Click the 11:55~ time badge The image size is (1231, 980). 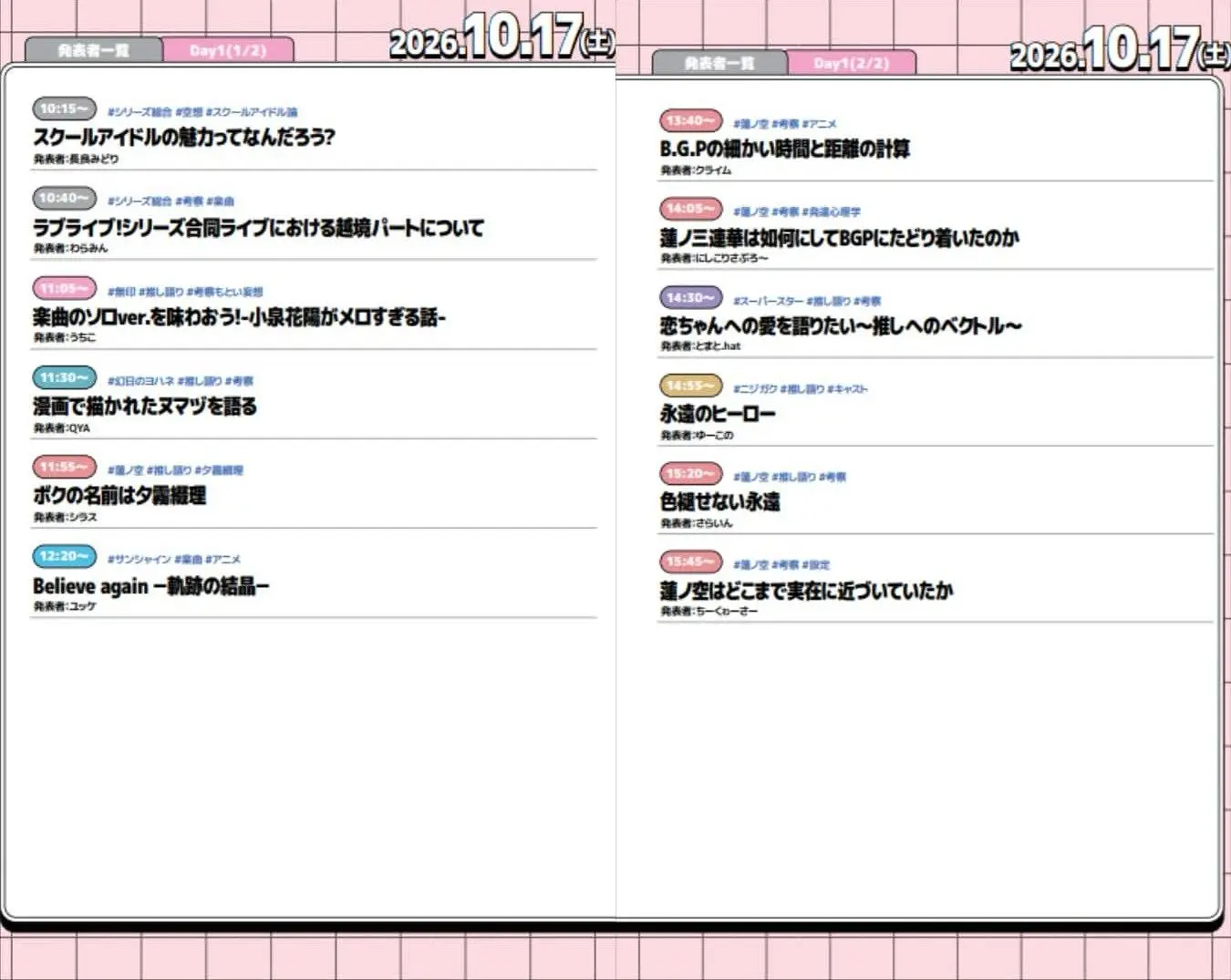pyautogui.click(x=64, y=467)
